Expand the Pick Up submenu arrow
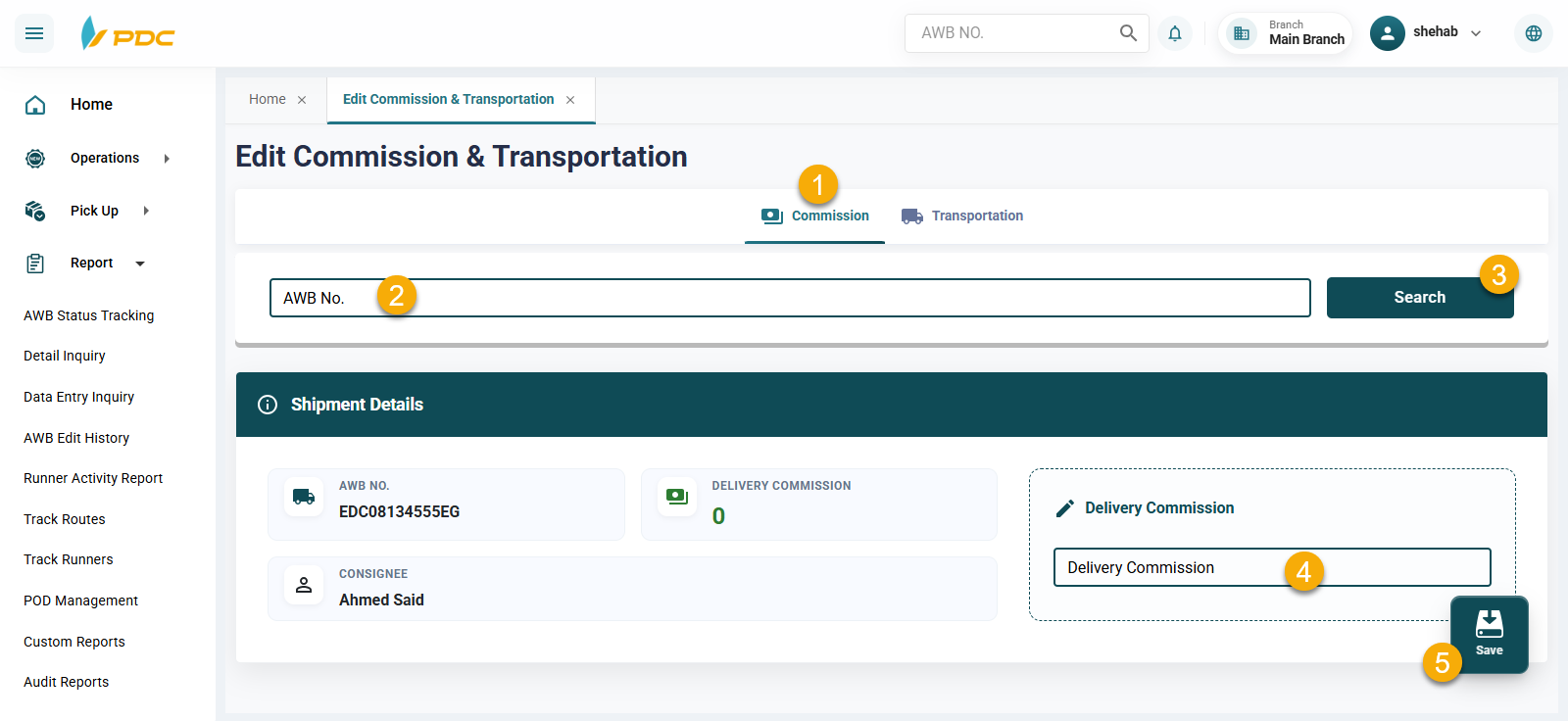This screenshot has height=721, width=1568. point(146,211)
